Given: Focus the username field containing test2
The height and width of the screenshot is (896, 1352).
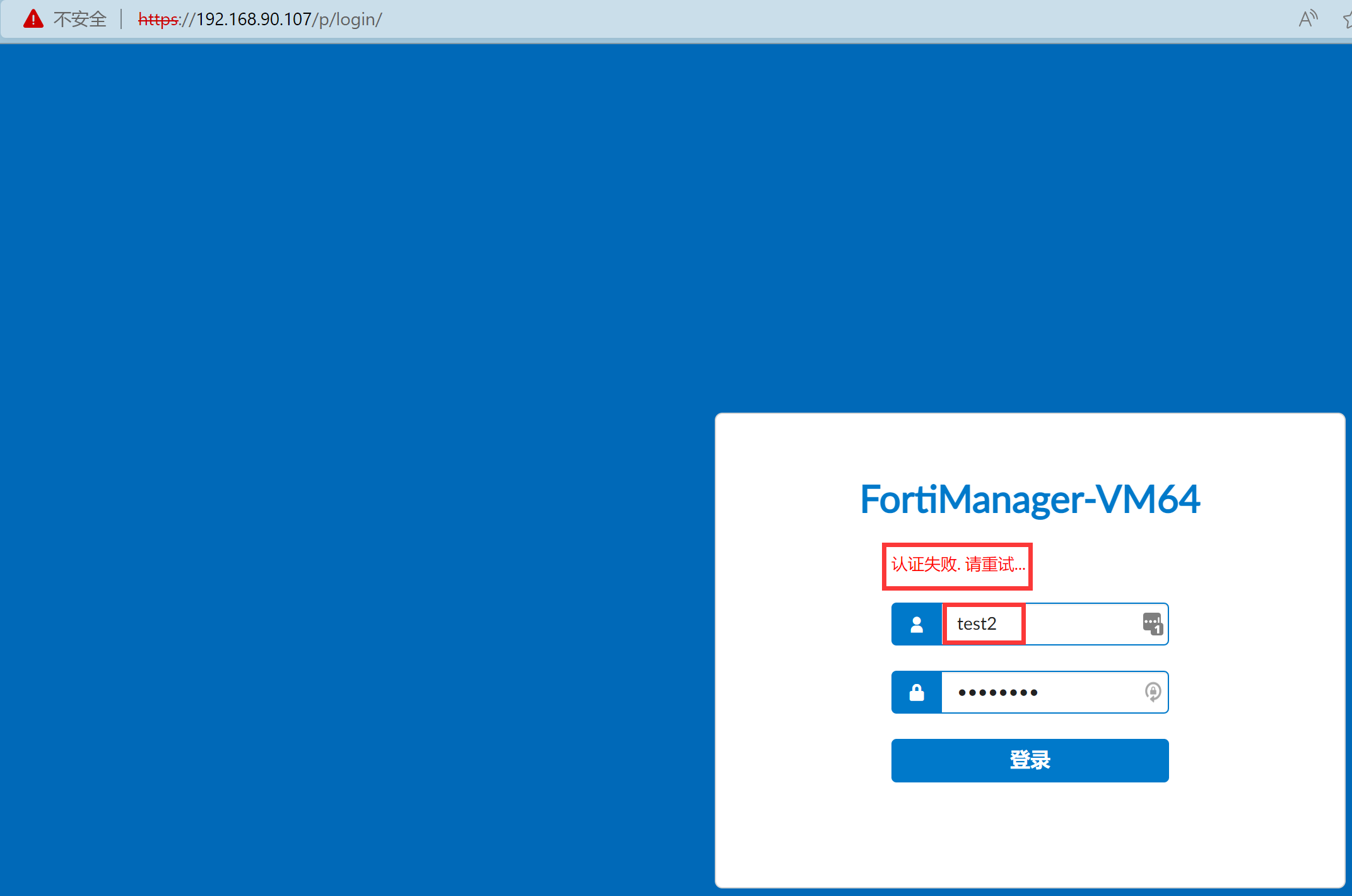Looking at the screenshot, I should (977, 624).
